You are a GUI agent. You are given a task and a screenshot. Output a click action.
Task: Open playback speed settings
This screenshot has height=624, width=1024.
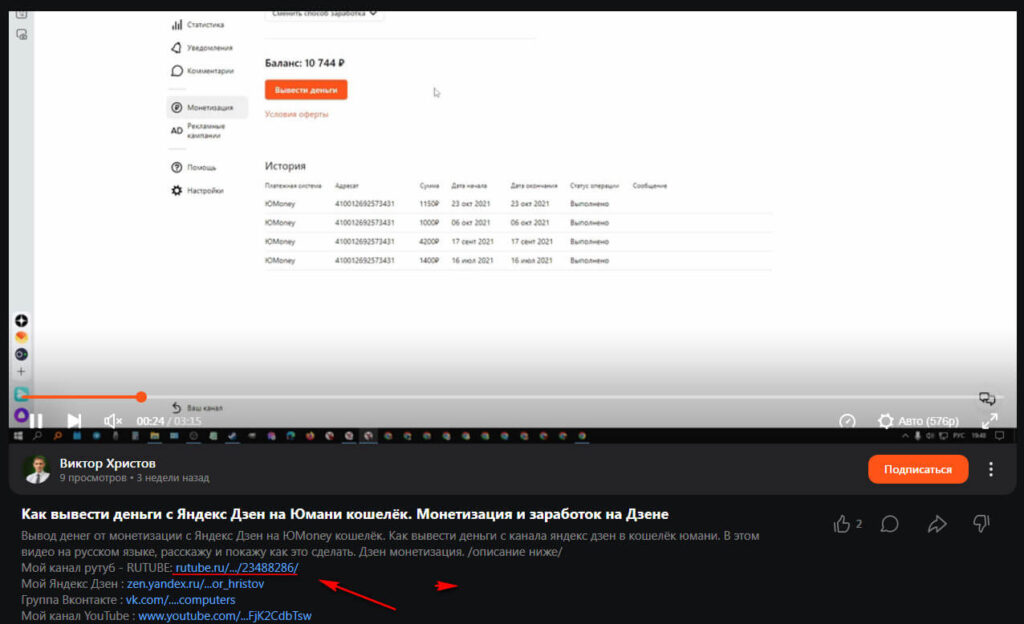pos(847,421)
